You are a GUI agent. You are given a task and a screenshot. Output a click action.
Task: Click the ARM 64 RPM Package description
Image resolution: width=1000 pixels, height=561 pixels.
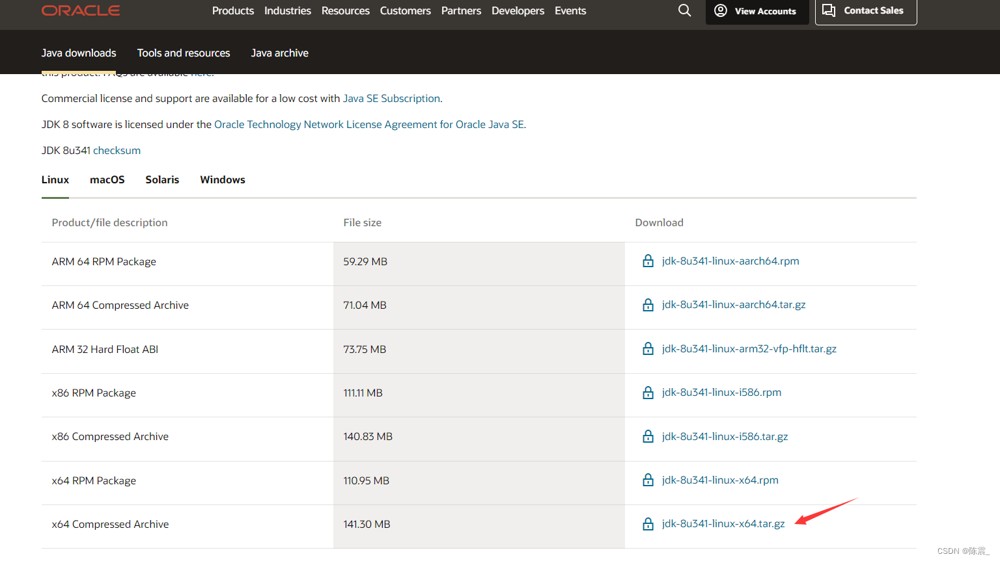[x=104, y=261]
